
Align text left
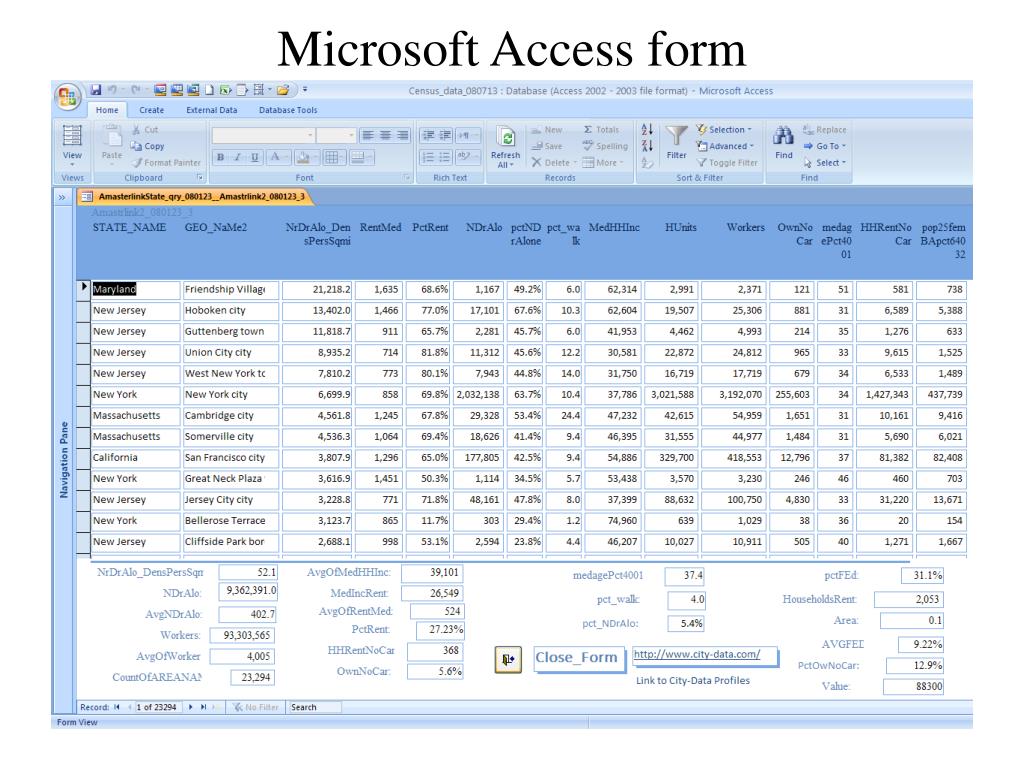[368, 135]
